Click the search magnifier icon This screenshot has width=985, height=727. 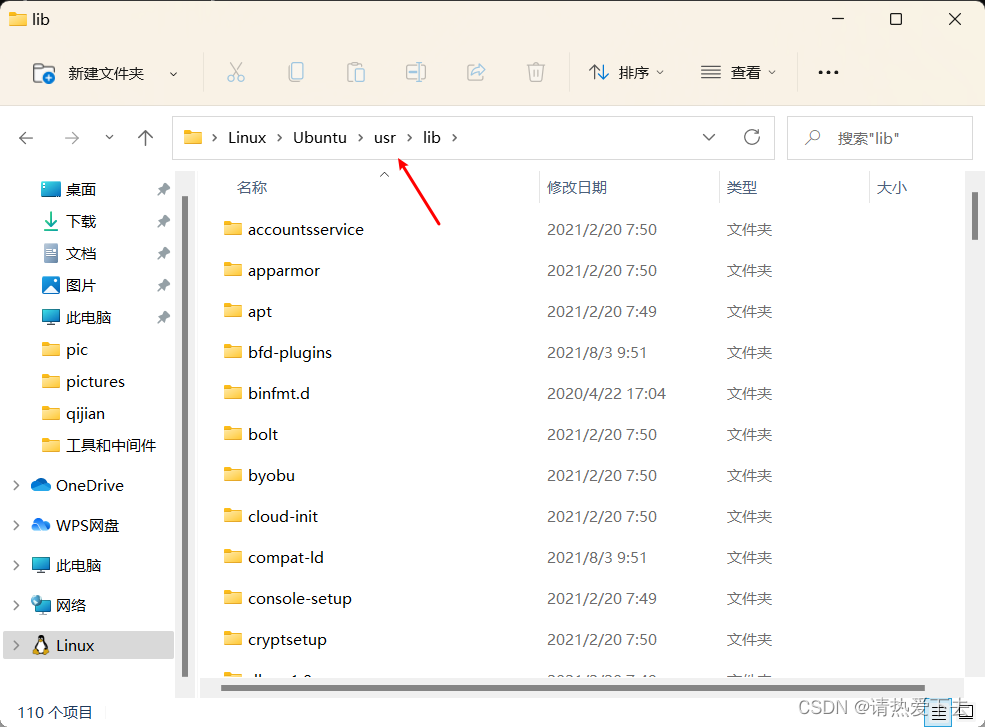(812, 137)
